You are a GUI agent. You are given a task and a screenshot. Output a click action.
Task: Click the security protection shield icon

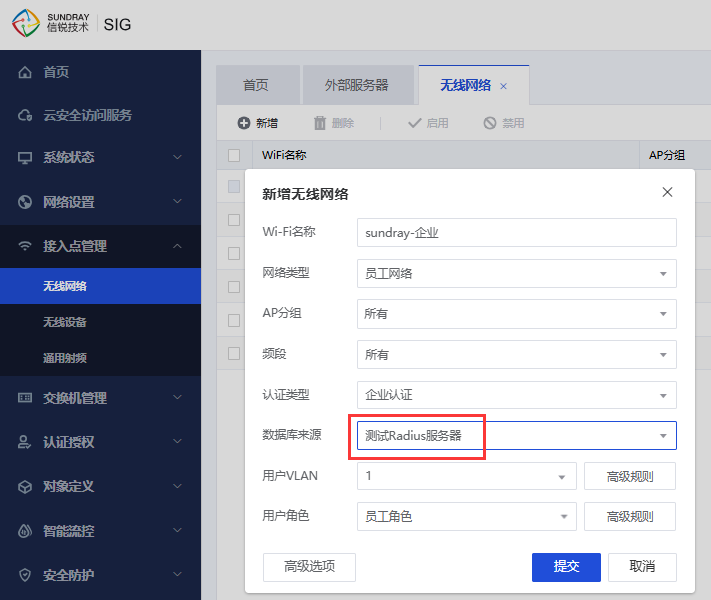tap(25, 575)
